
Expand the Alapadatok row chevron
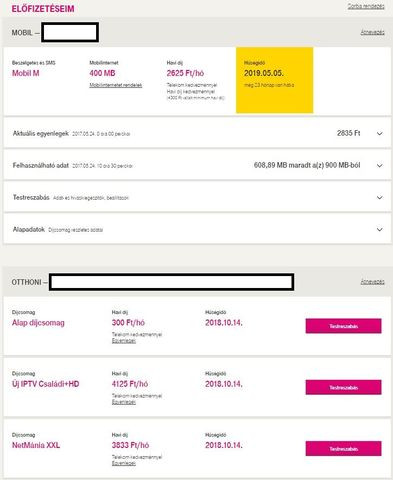[x=379, y=230]
